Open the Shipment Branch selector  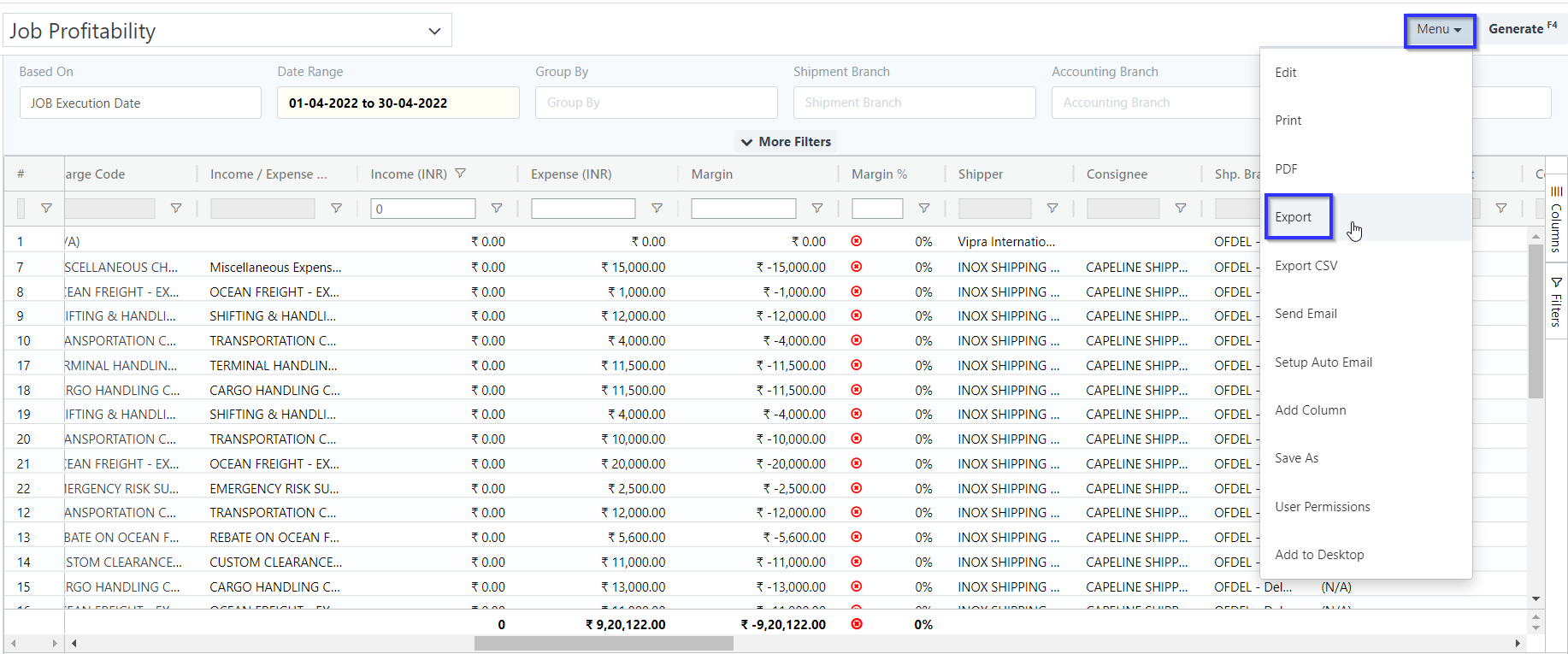pyautogui.click(x=915, y=103)
